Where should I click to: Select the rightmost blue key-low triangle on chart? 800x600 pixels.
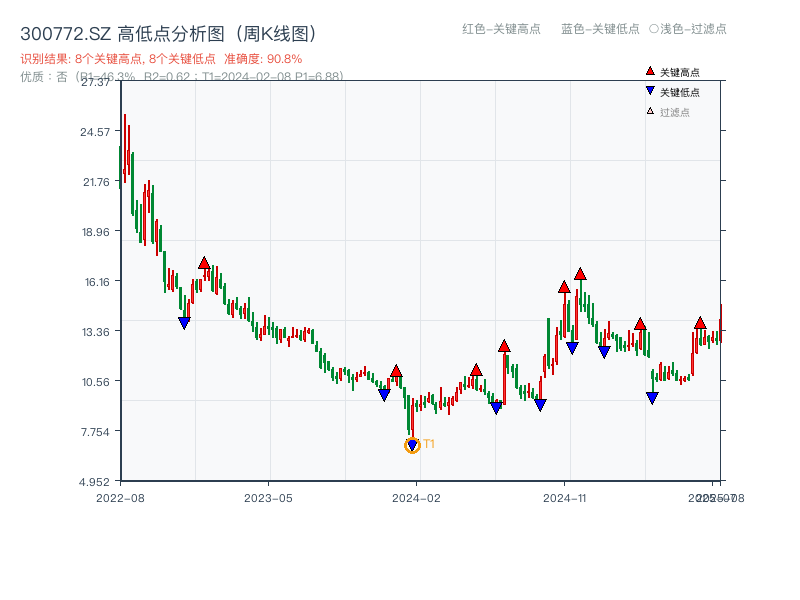click(x=652, y=398)
